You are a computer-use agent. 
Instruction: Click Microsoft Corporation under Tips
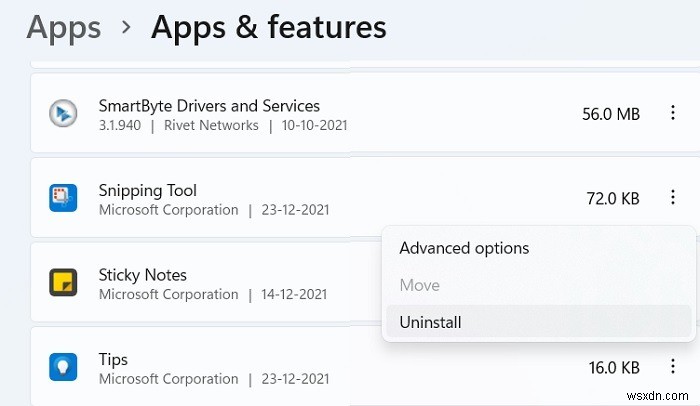[169, 379]
